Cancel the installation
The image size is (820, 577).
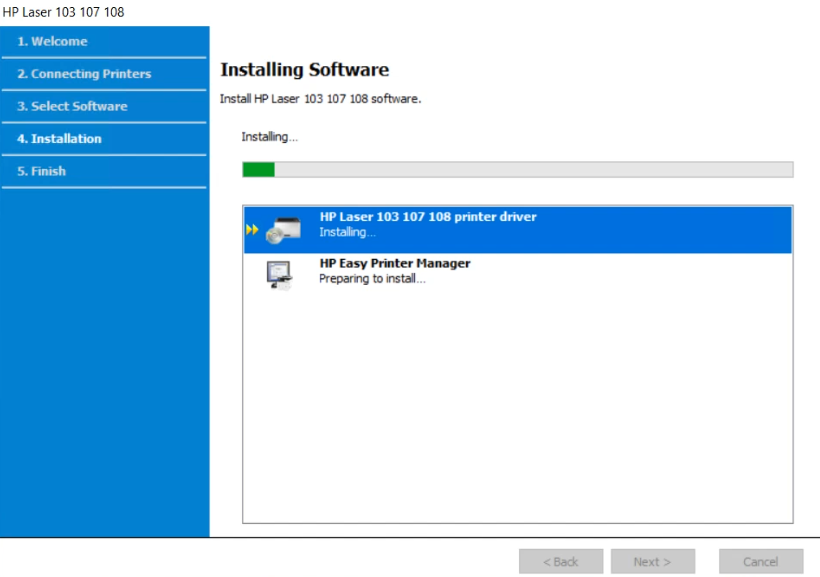pos(760,561)
